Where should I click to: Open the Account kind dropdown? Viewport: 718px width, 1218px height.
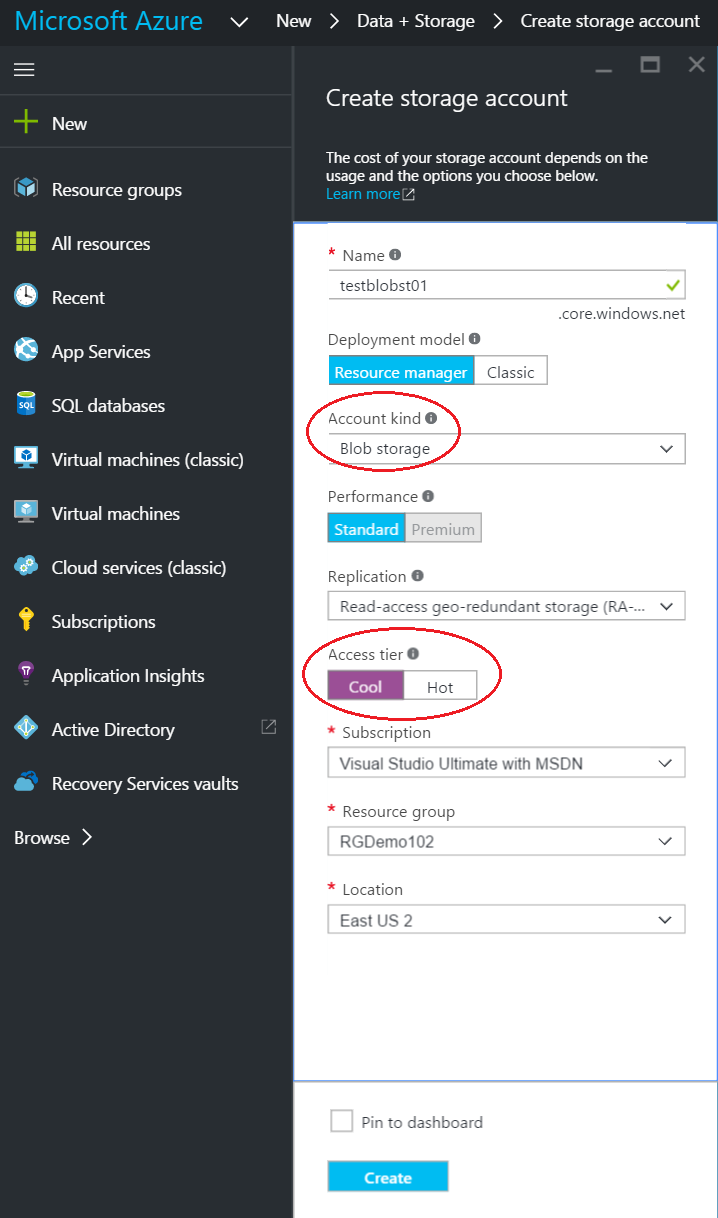pos(506,449)
